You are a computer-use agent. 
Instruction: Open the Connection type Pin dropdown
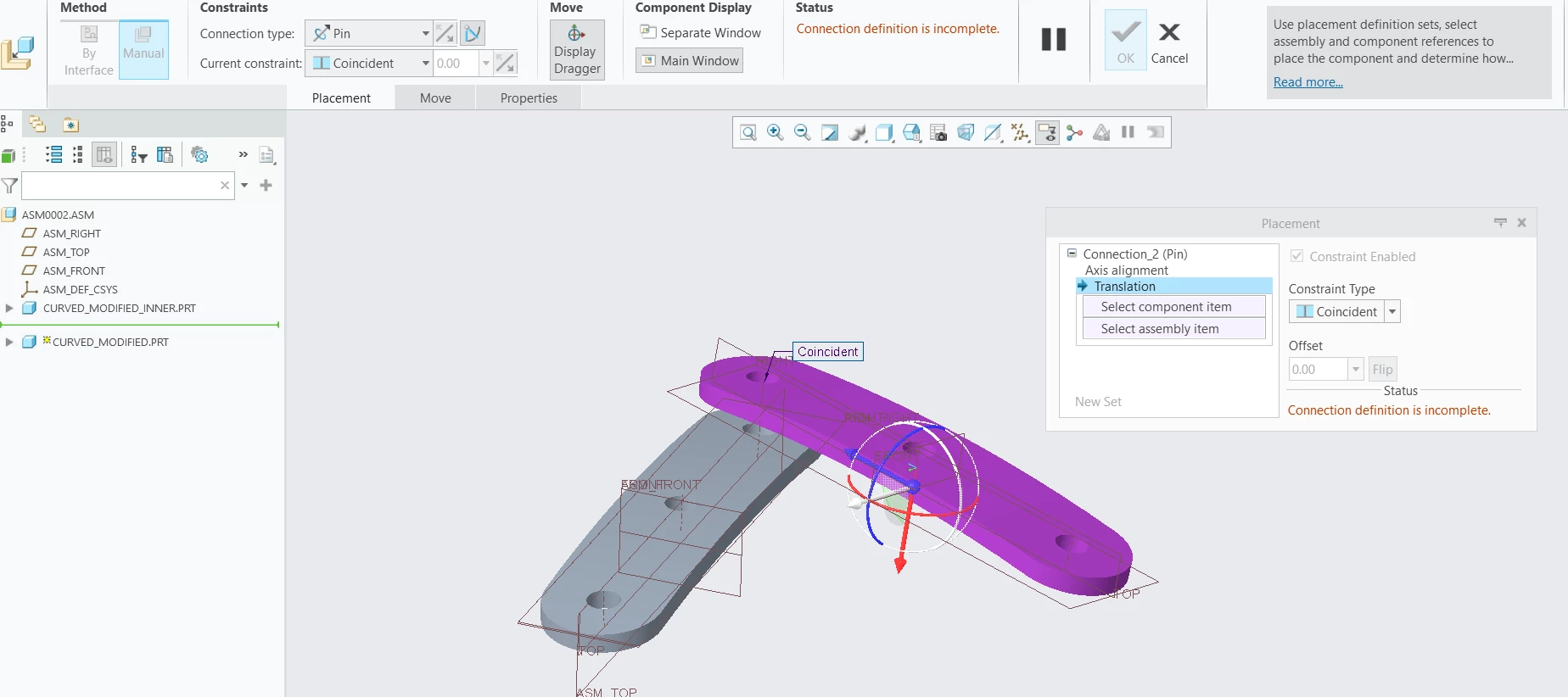(425, 34)
